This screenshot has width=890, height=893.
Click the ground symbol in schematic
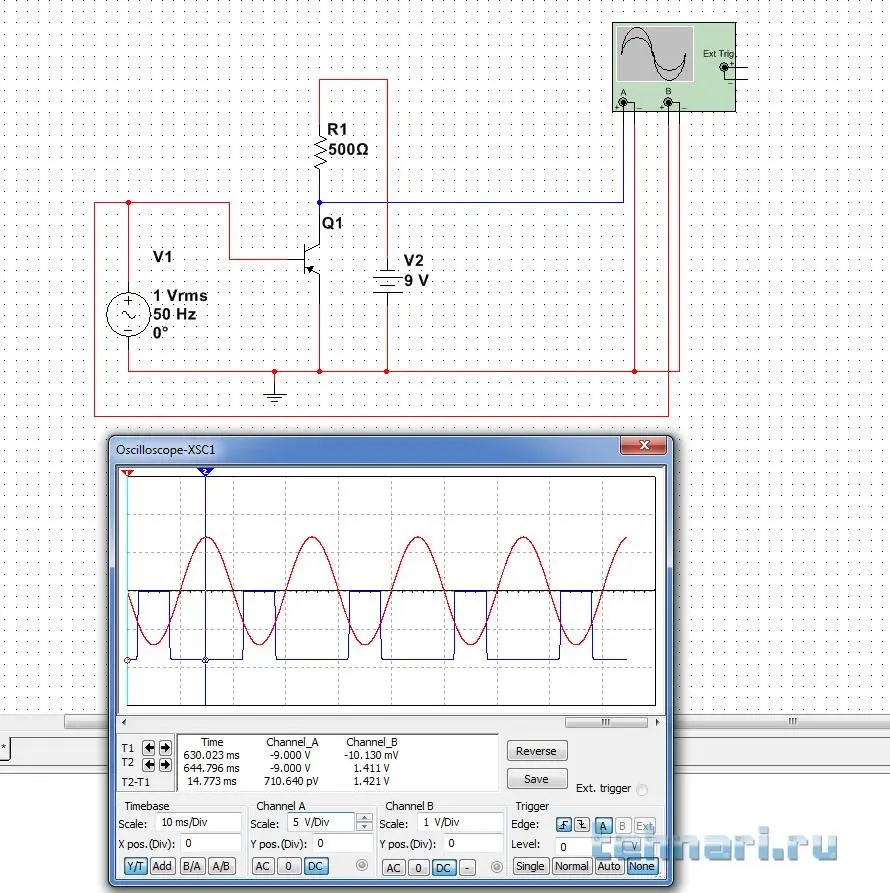click(274, 395)
